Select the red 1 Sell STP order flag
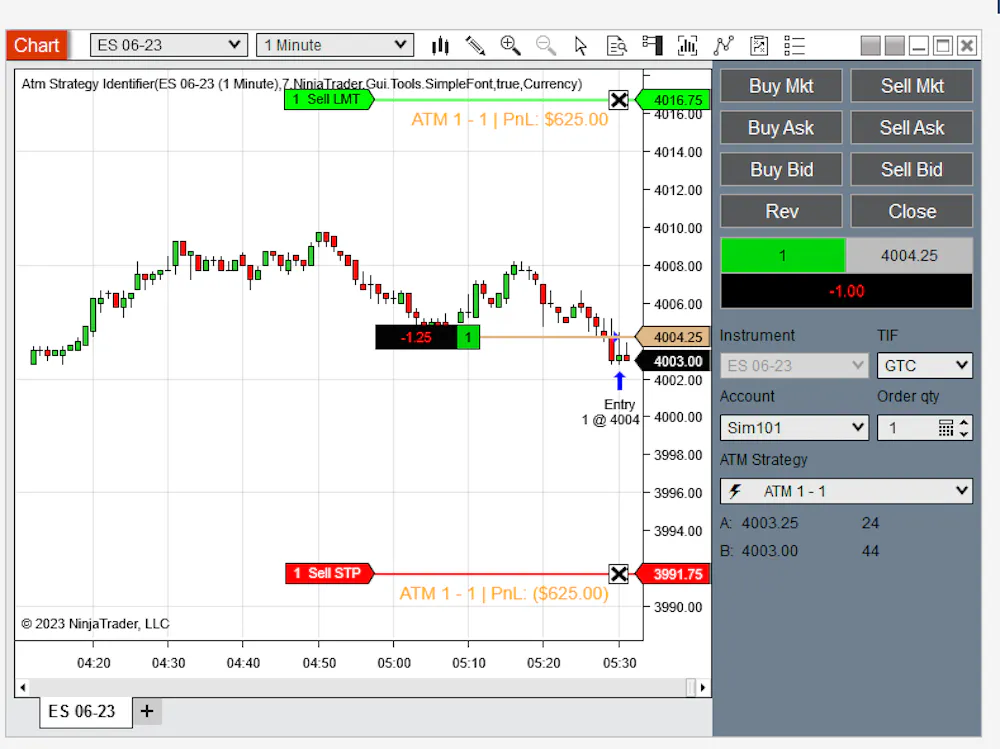The height and width of the screenshot is (749, 1000). (x=329, y=574)
